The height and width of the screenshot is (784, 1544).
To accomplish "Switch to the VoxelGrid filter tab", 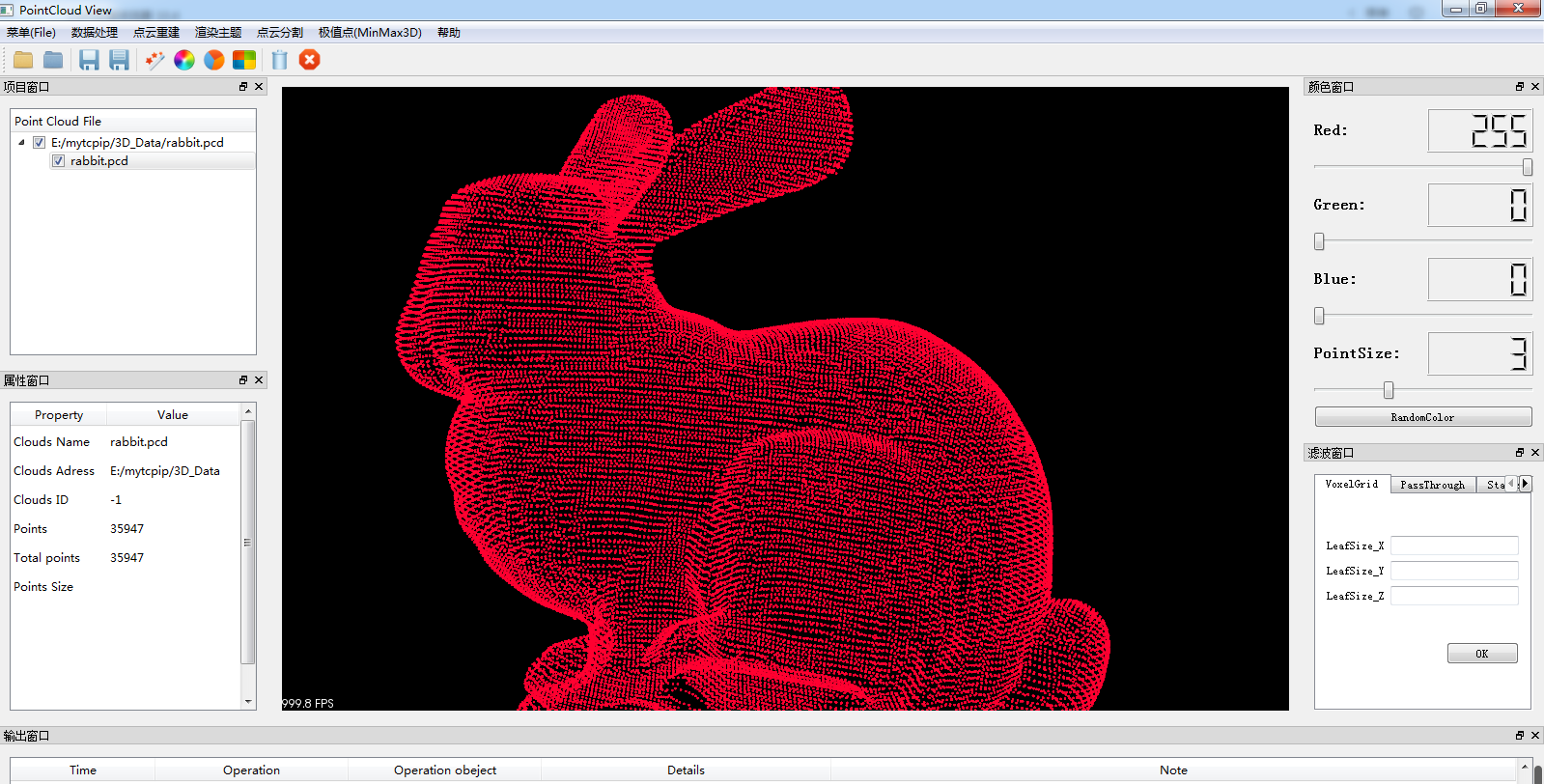I will [x=1352, y=484].
